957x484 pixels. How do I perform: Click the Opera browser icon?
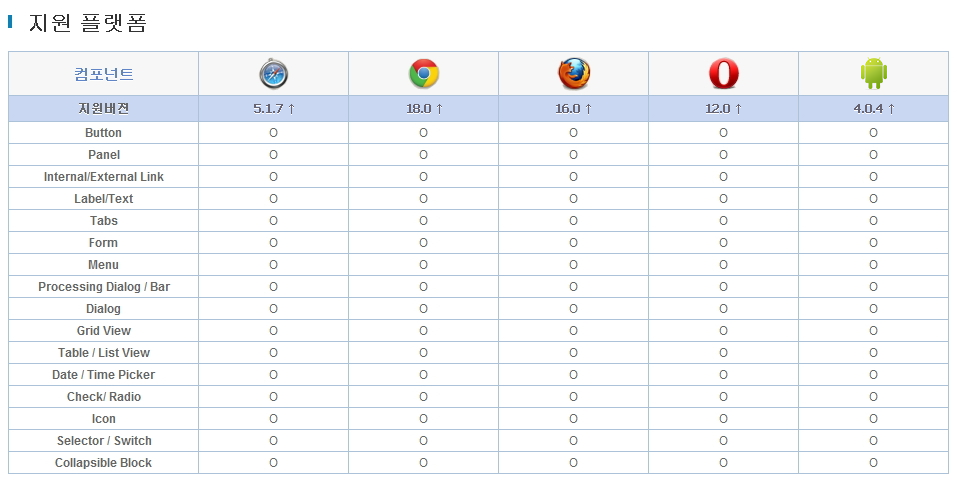point(723,74)
